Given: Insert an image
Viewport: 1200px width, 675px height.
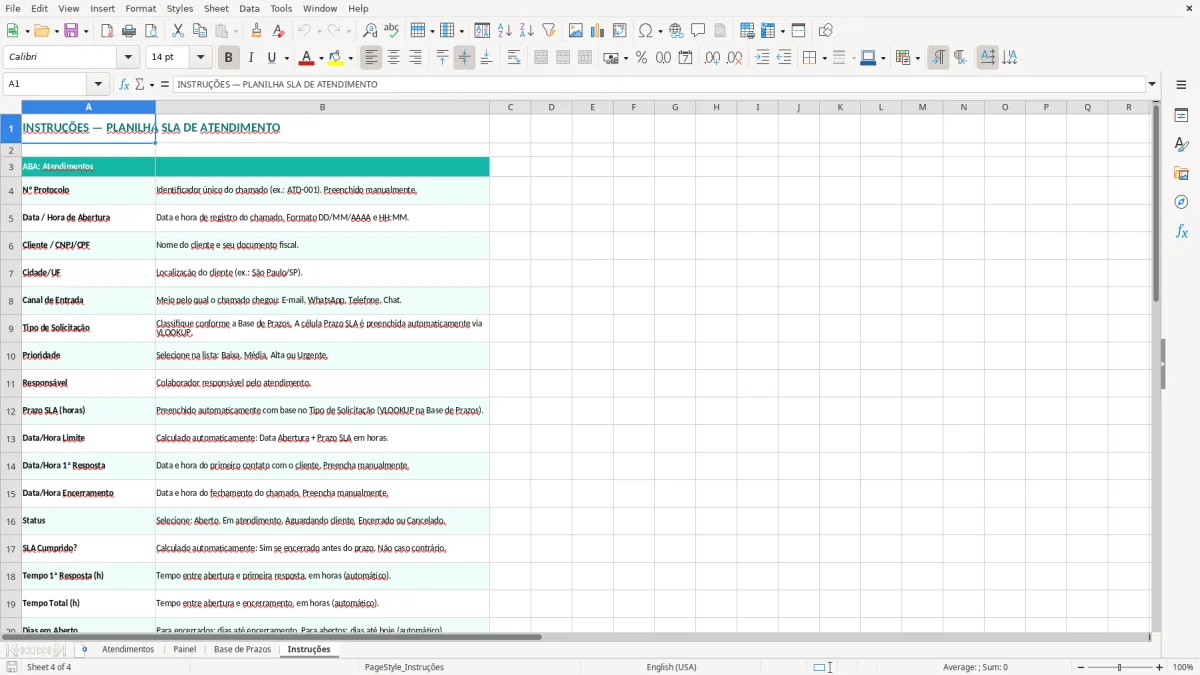Looking at the screenshot, I should tap(576, 31).
